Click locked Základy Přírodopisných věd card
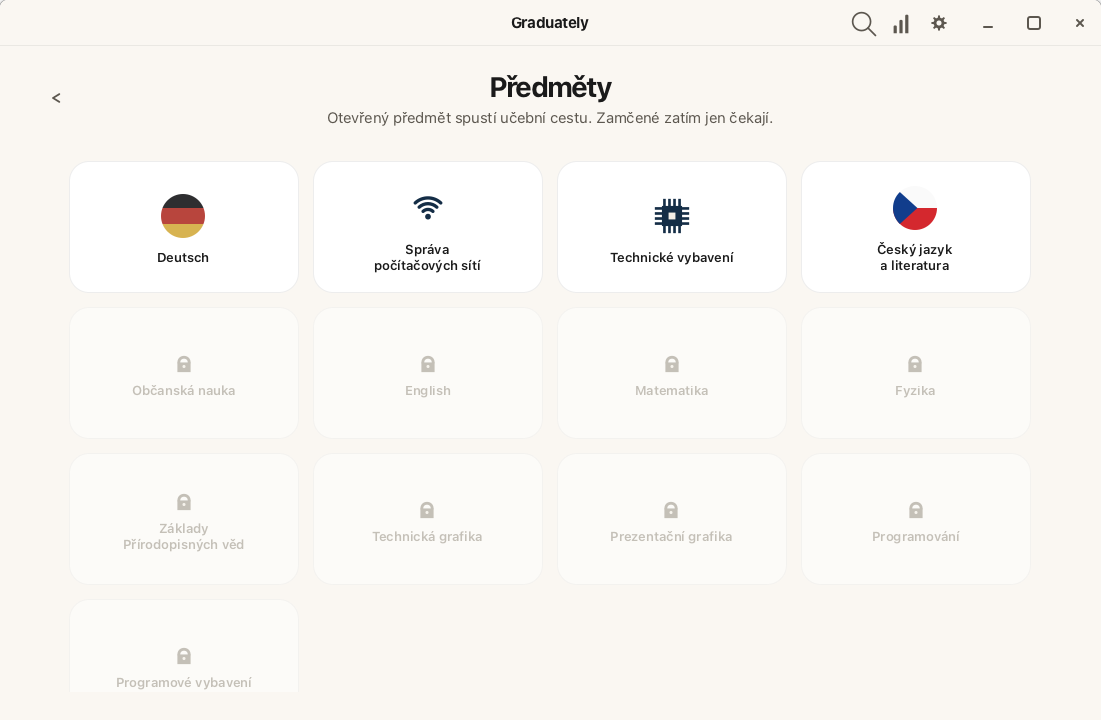 tap(184, 519)
